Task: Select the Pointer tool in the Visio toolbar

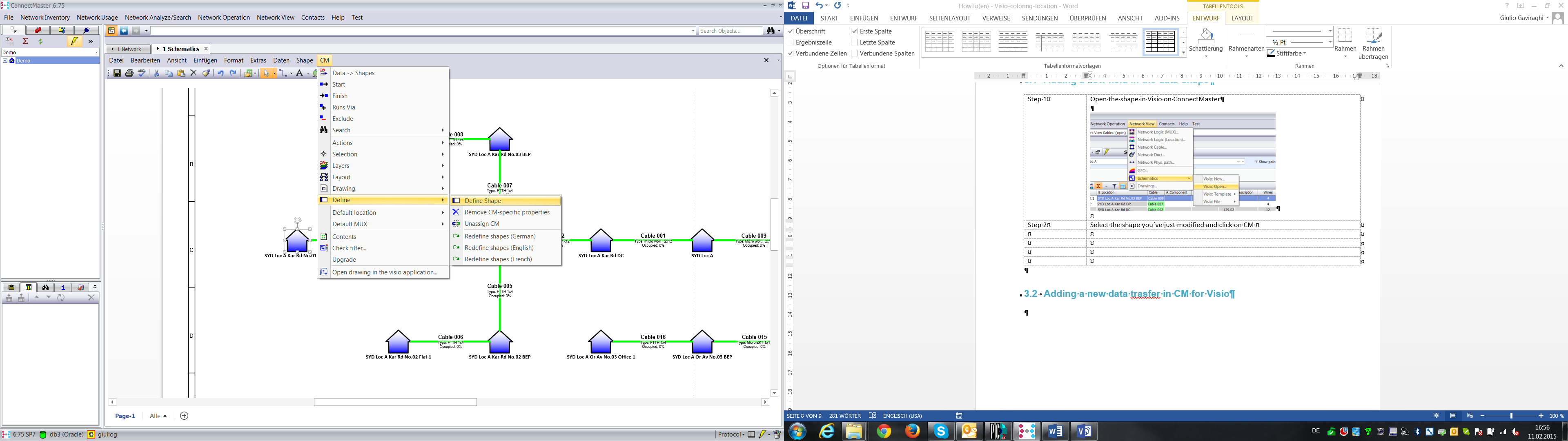Action: tap(266, 73)
